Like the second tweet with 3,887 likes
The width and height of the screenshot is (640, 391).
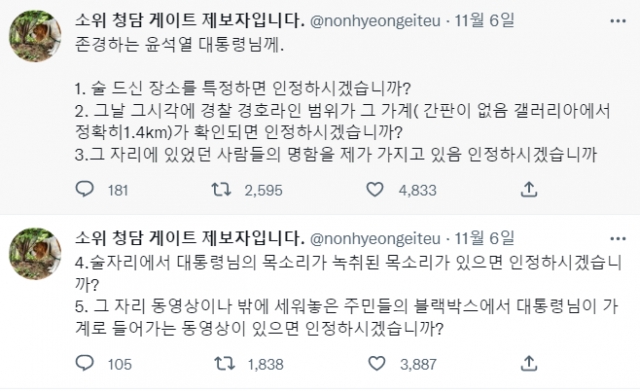[x=376, y=364]
